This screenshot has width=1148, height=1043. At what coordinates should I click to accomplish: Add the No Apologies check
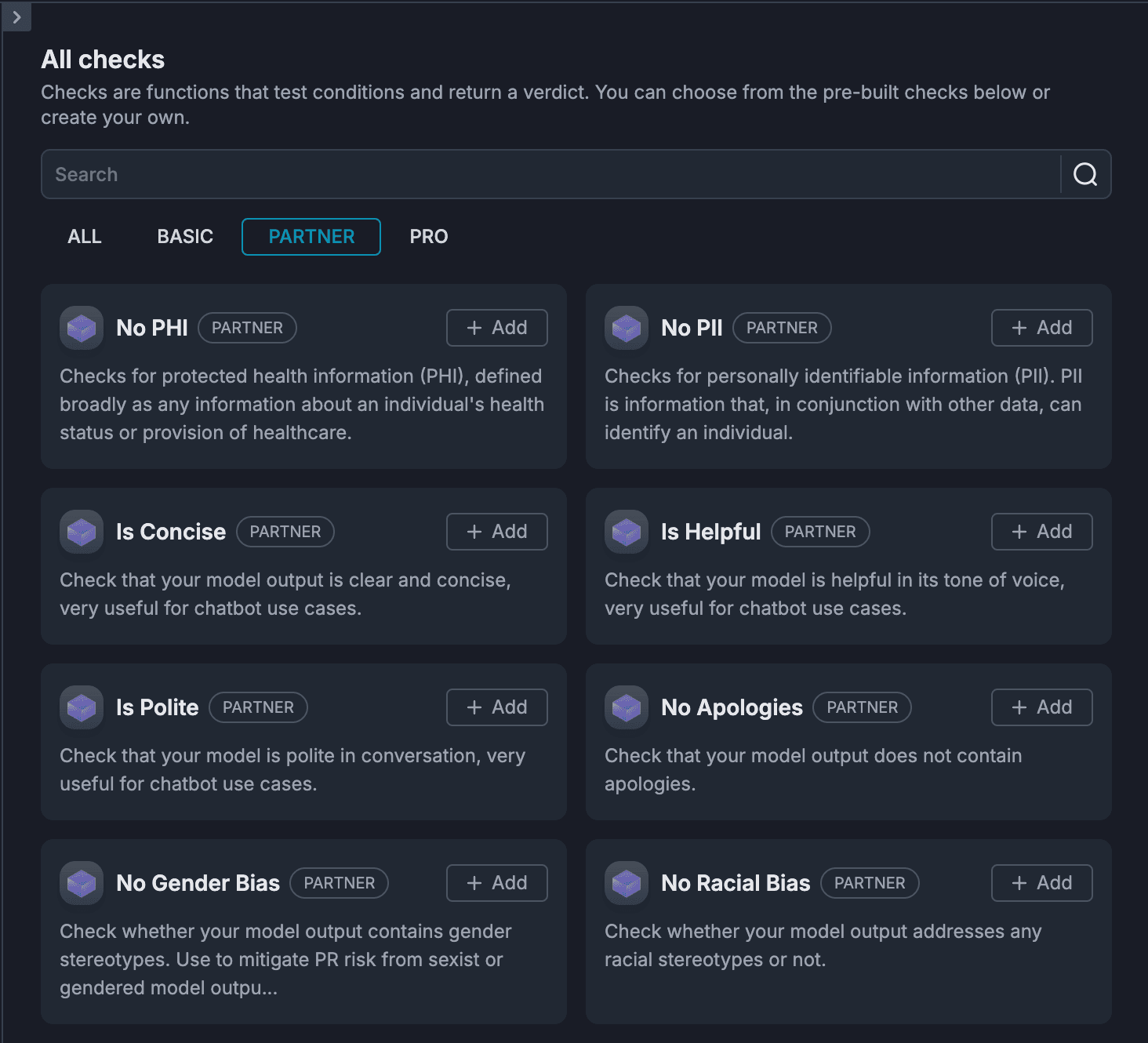pyautogui.click(x=1041, y=707)
